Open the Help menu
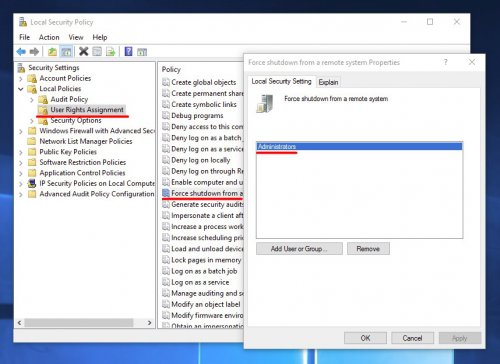 coord(100,37)
